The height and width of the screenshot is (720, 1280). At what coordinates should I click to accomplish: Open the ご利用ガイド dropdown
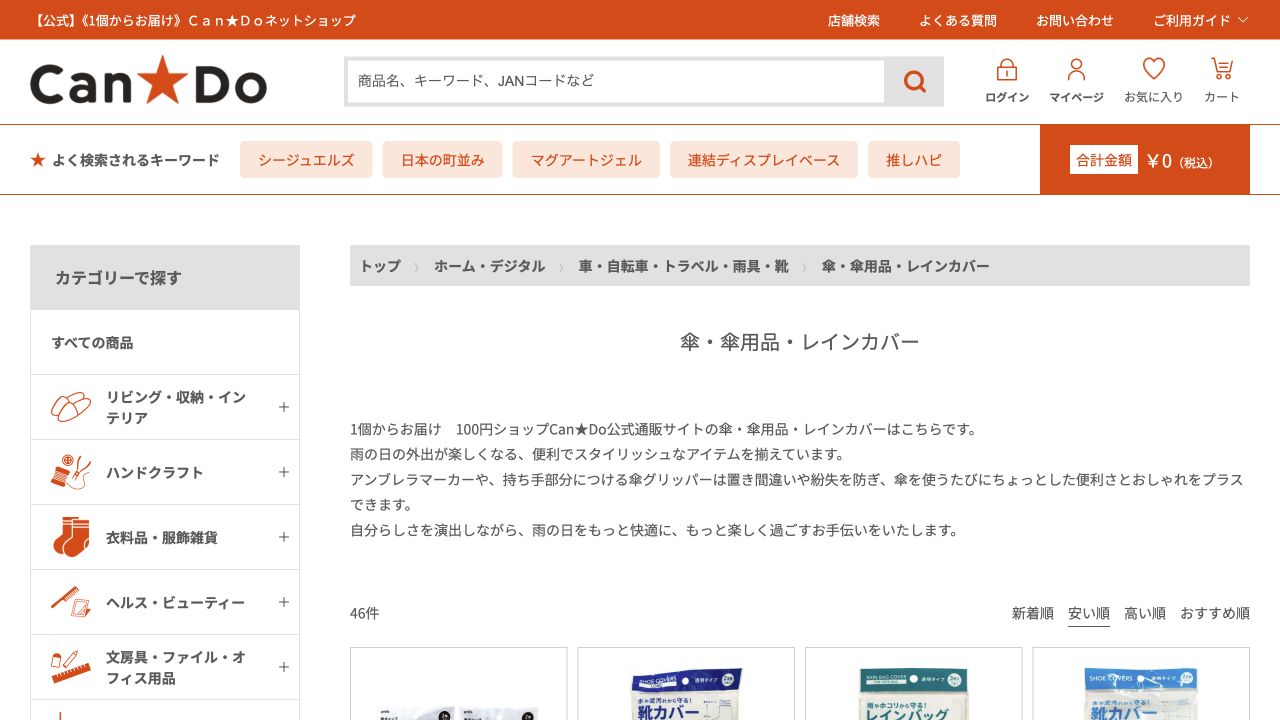pyautogui.click(x=1201, y=20)
